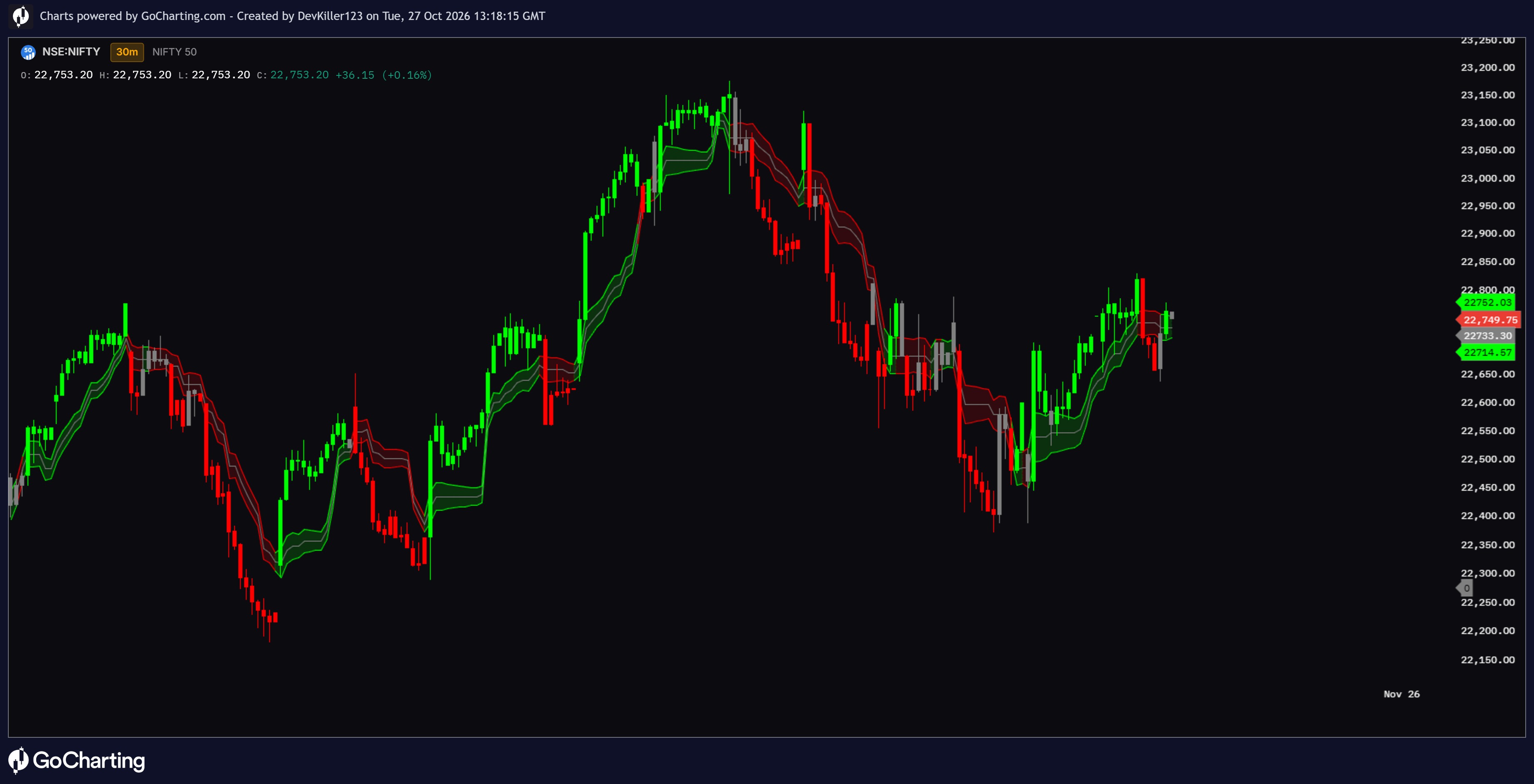Click the green 22714.57 price tag
Viewport: 1534px width, 784px height.
point(1486,352)
